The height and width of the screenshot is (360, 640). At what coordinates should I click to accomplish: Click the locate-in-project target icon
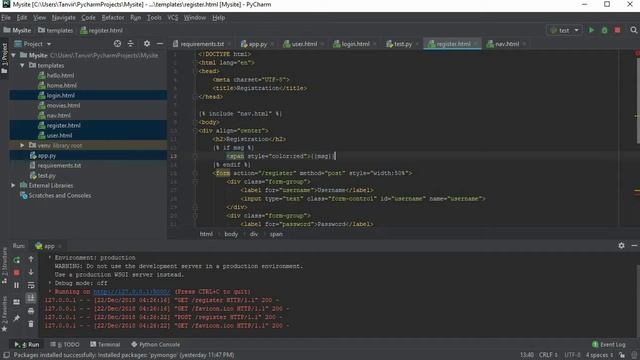117,44
